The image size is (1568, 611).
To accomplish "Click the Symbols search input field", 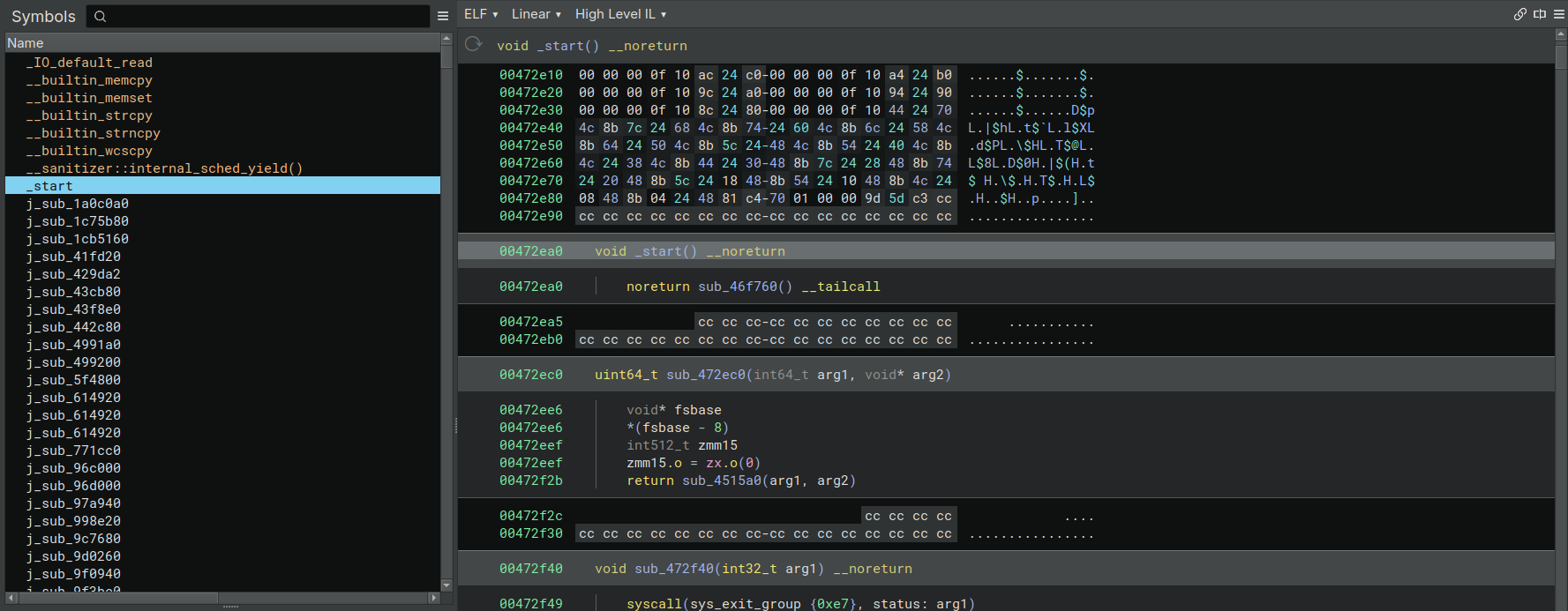I will click(265, 16).
